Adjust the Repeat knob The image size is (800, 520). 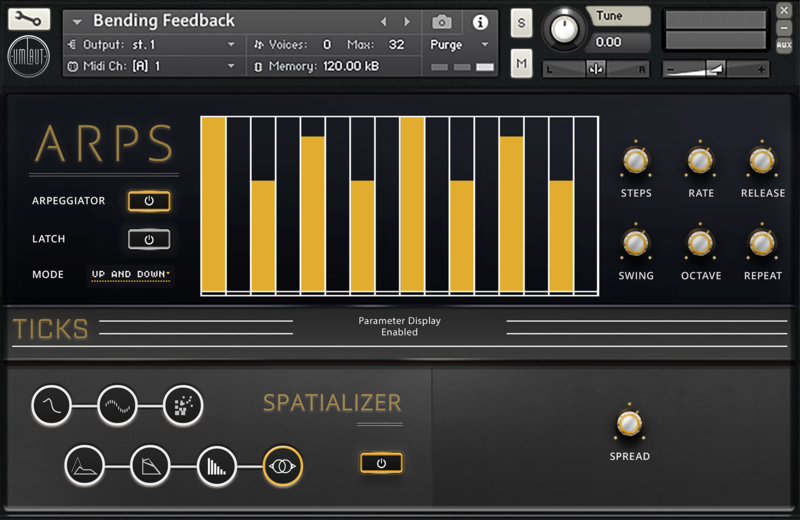click(762, 243)
